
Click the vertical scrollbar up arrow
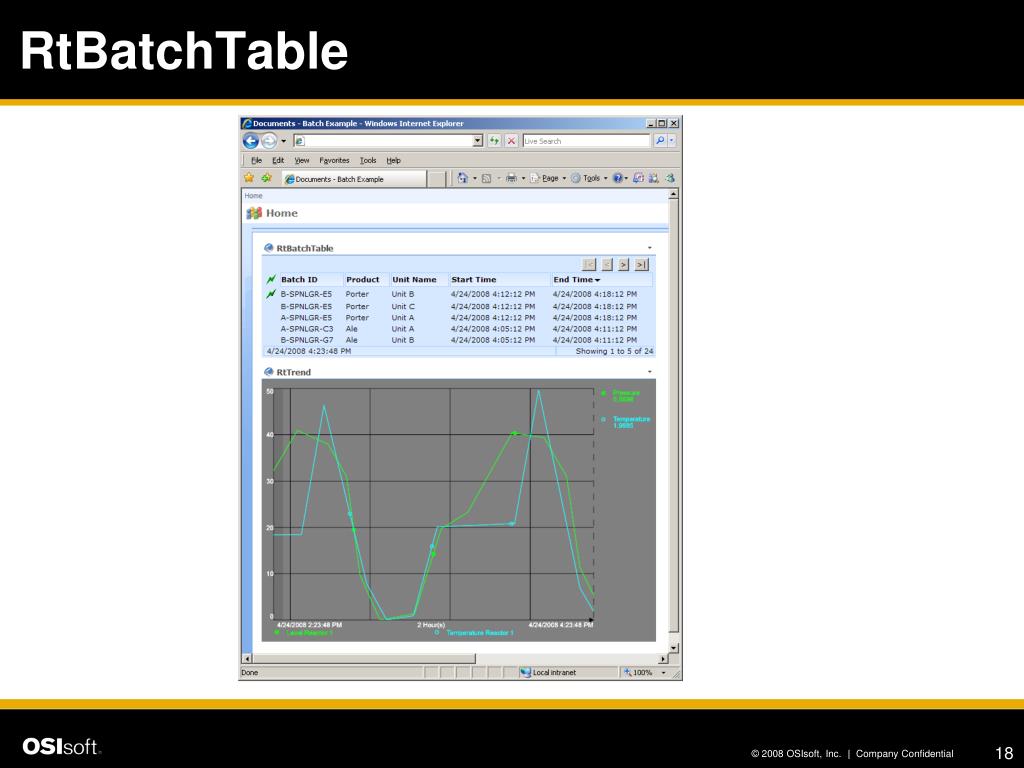(x=673, y=194)
